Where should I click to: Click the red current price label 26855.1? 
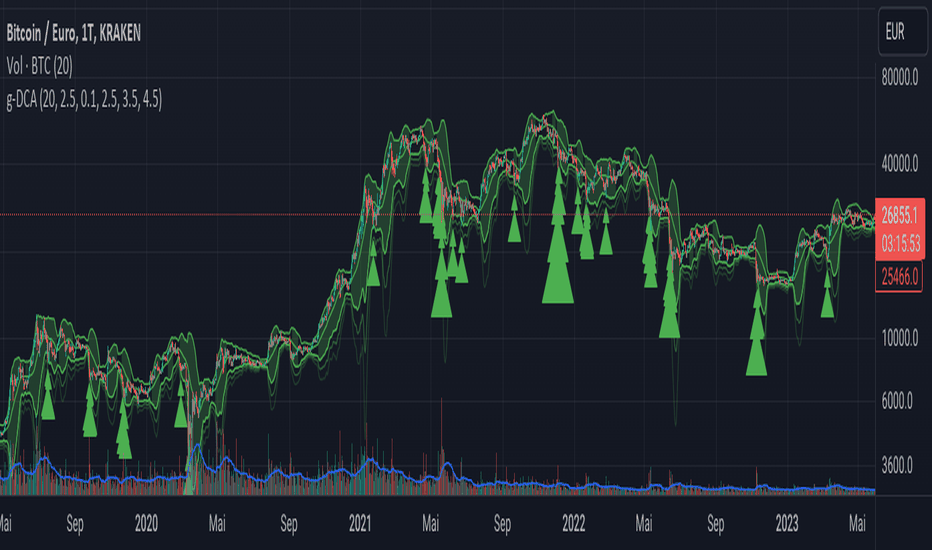(899, 215)
